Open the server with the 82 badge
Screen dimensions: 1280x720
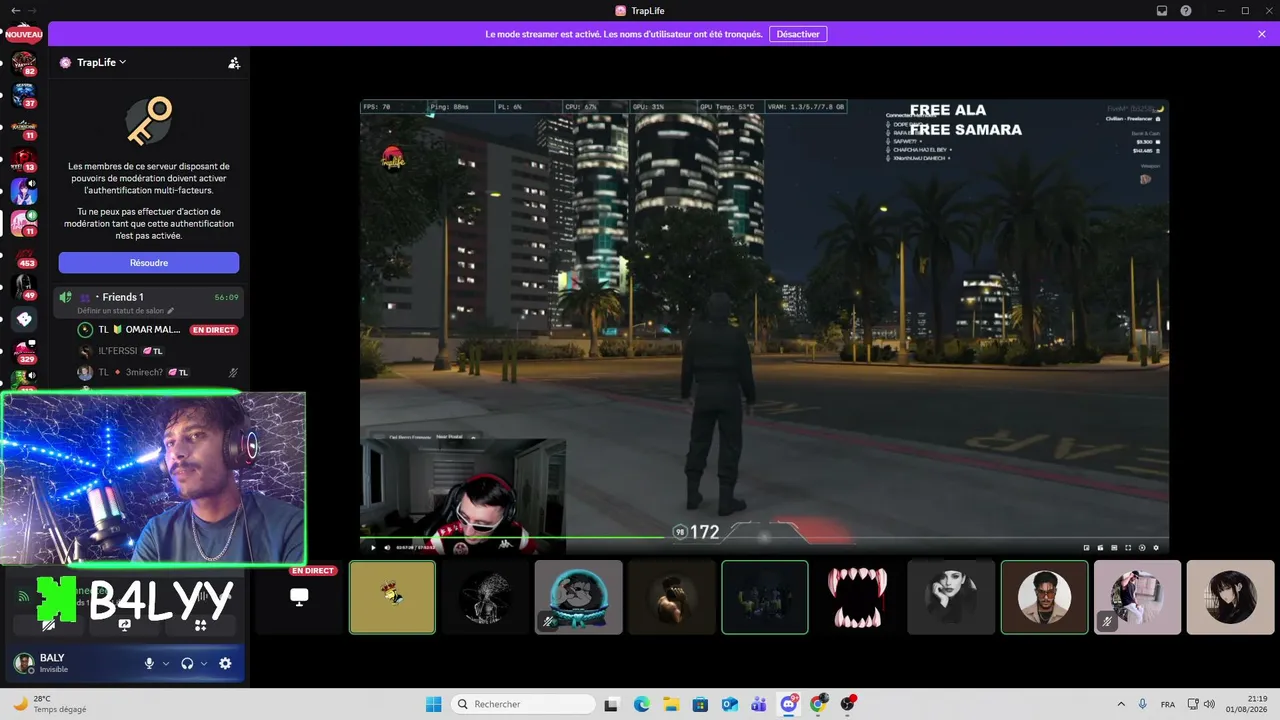click(24, 63)
